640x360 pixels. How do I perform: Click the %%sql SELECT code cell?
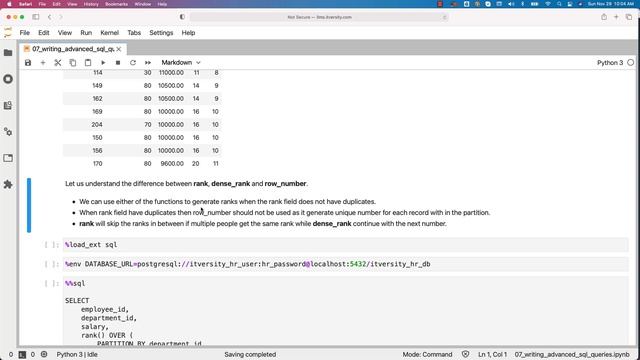pyautogui.click(x=345, y=311)
